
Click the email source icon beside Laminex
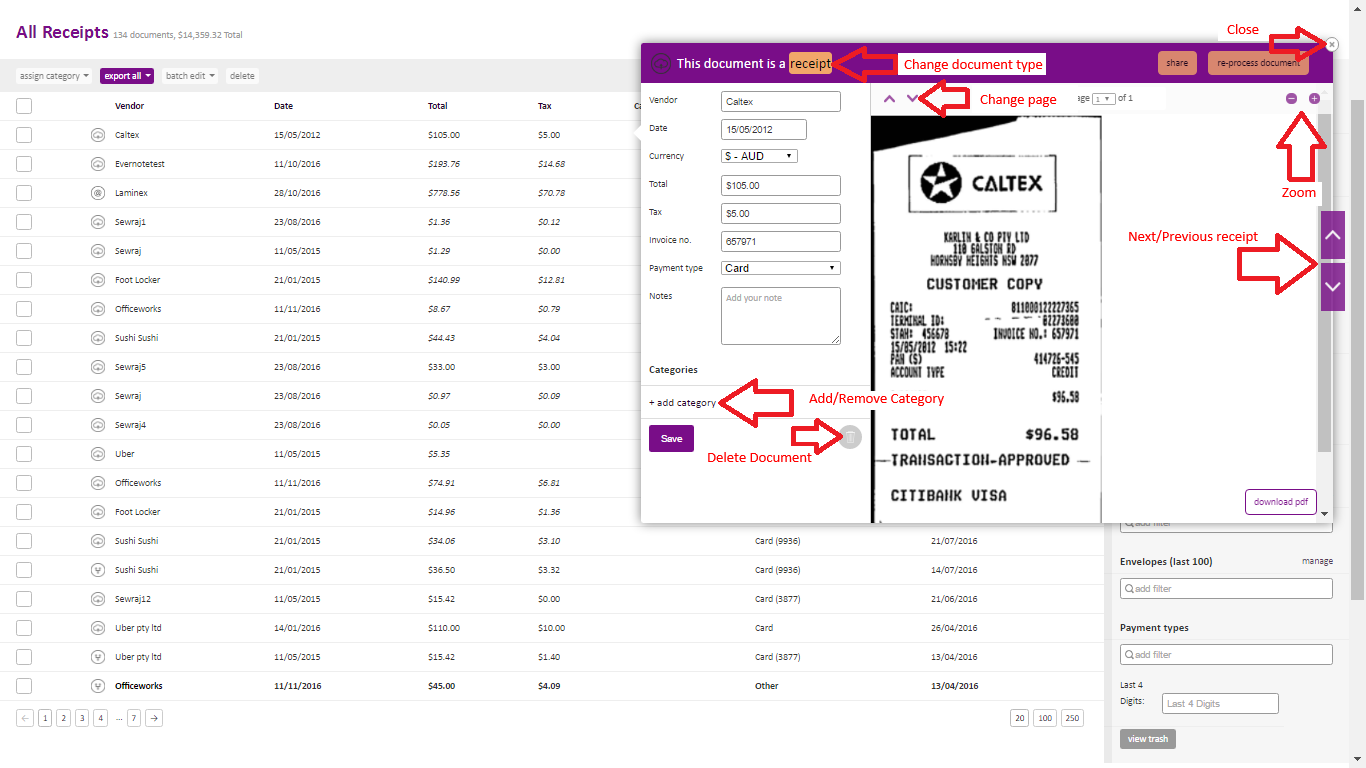[98, 193]
